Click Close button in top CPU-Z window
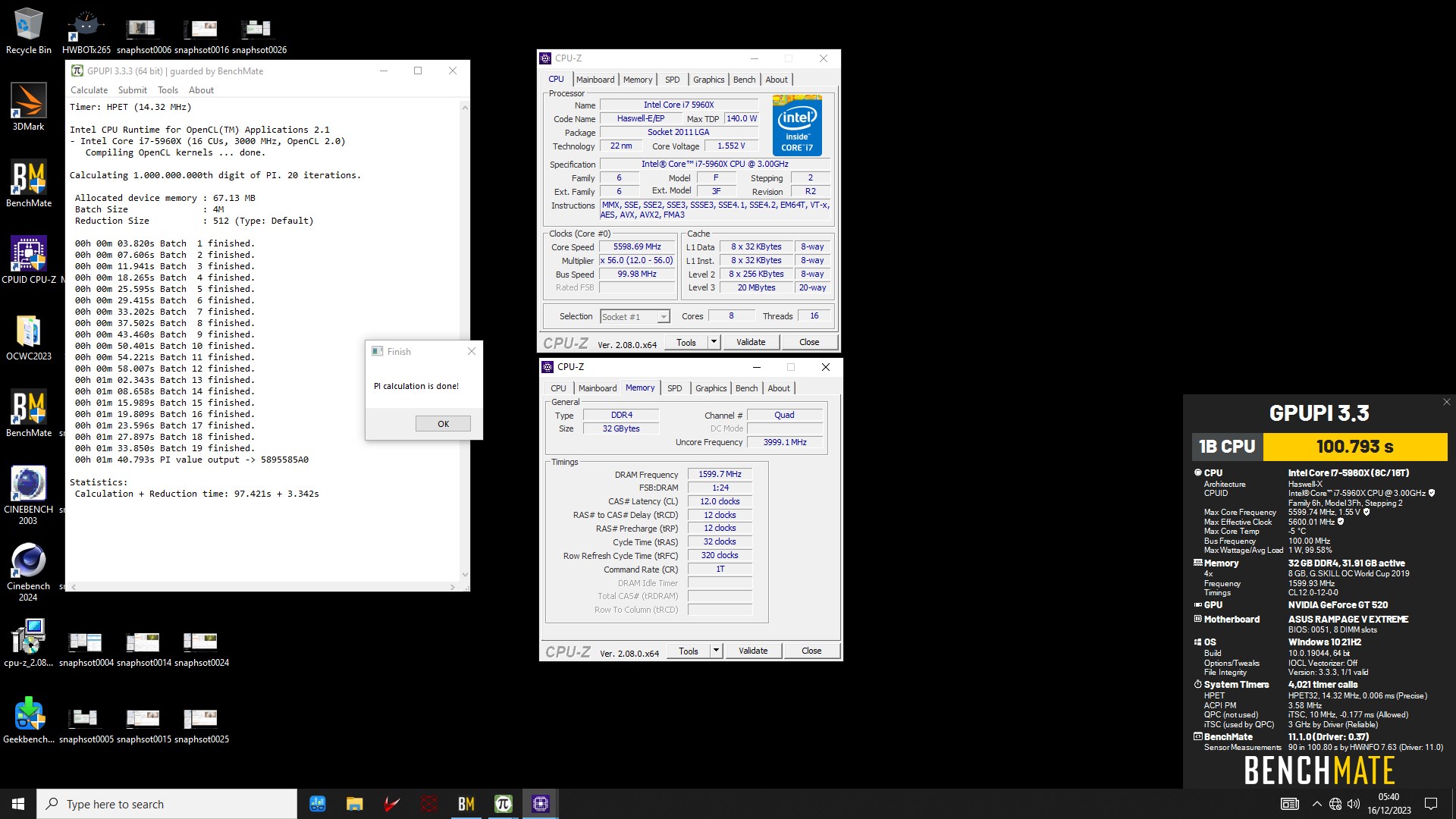1456x819 pixels. pos(809,342)
